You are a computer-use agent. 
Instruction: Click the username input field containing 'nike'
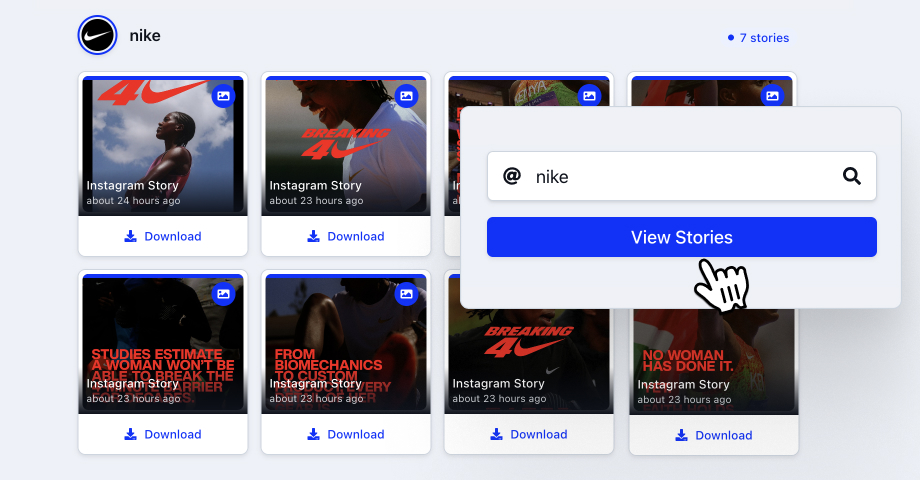click(682, 176)
